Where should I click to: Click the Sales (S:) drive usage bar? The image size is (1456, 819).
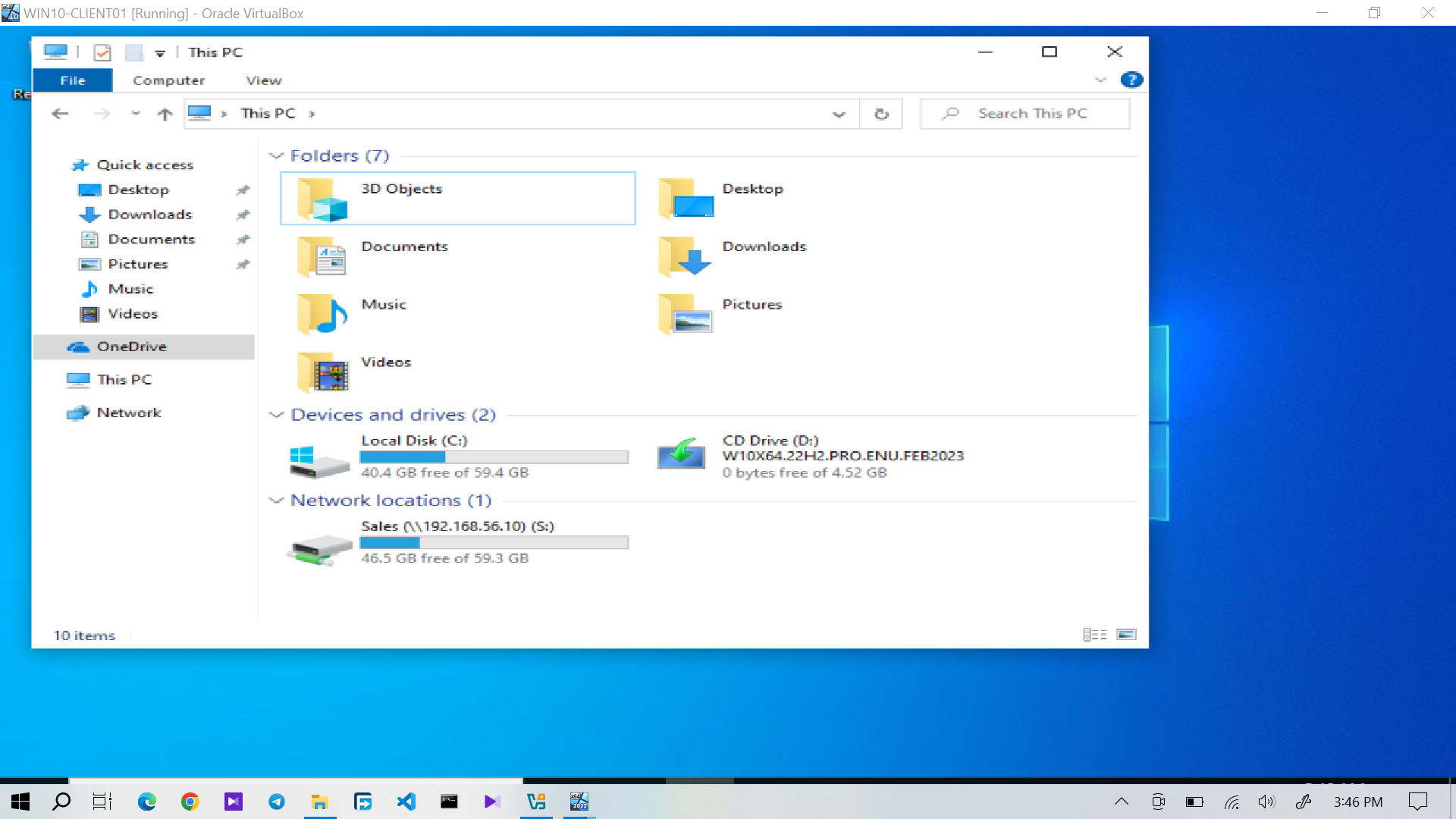[x=494, y=543]
